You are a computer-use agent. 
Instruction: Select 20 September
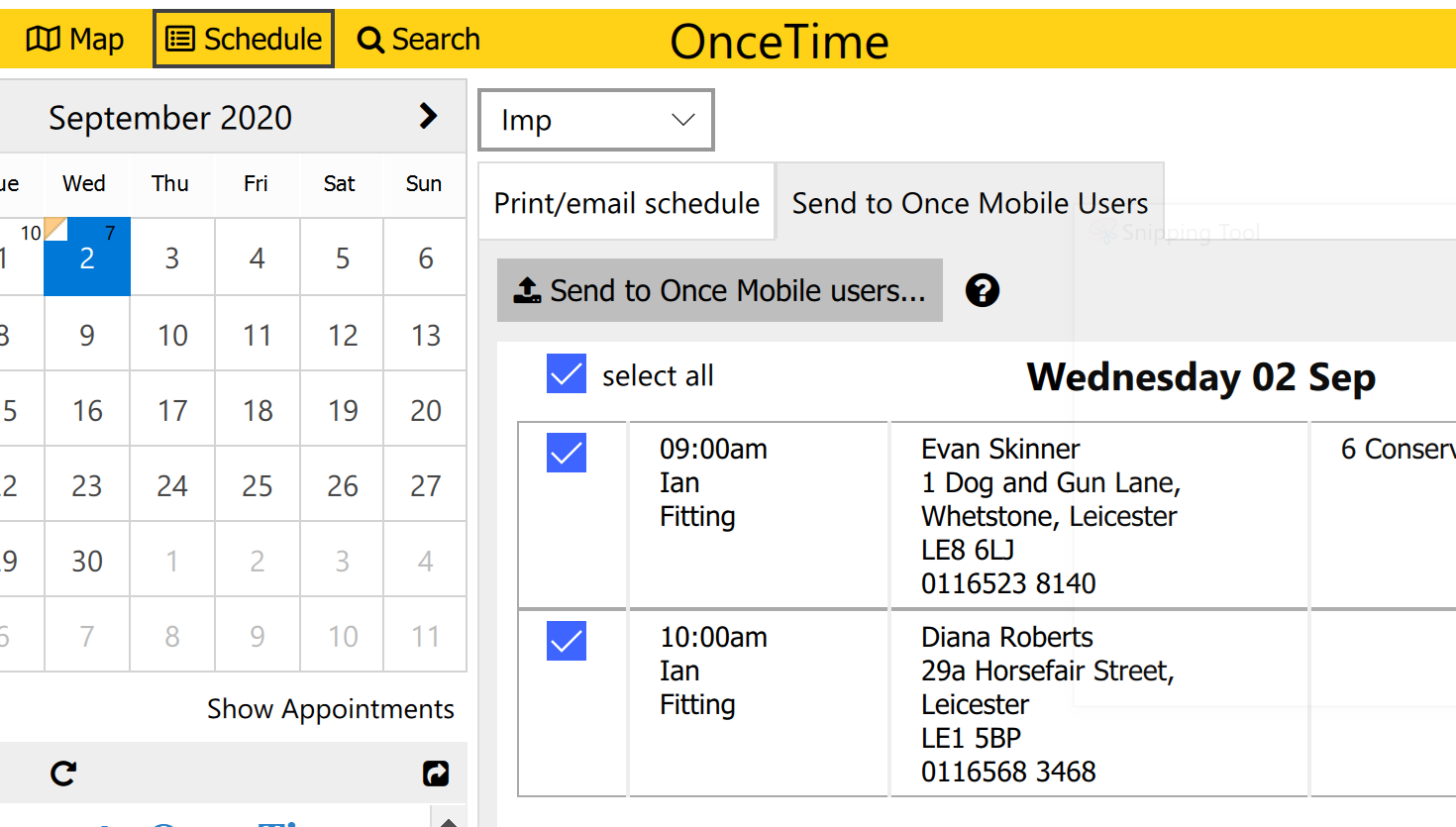[x=426, y=410]
